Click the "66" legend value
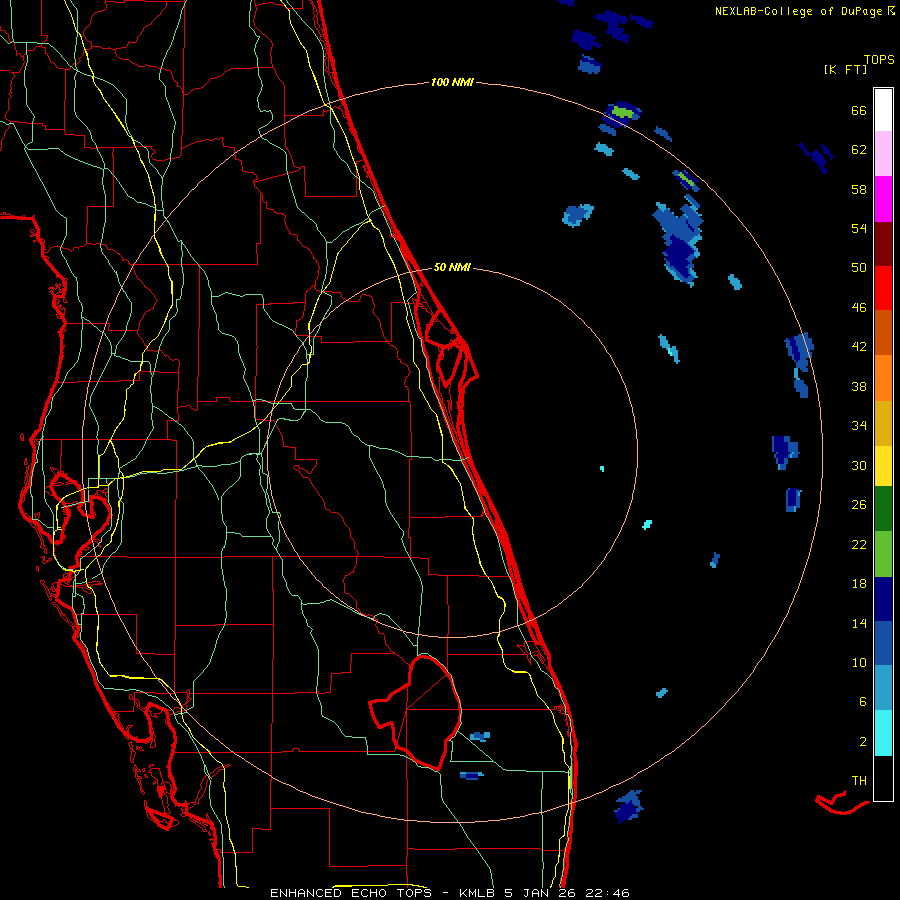This screenshot has width=900, height=900. click(859, 110)
